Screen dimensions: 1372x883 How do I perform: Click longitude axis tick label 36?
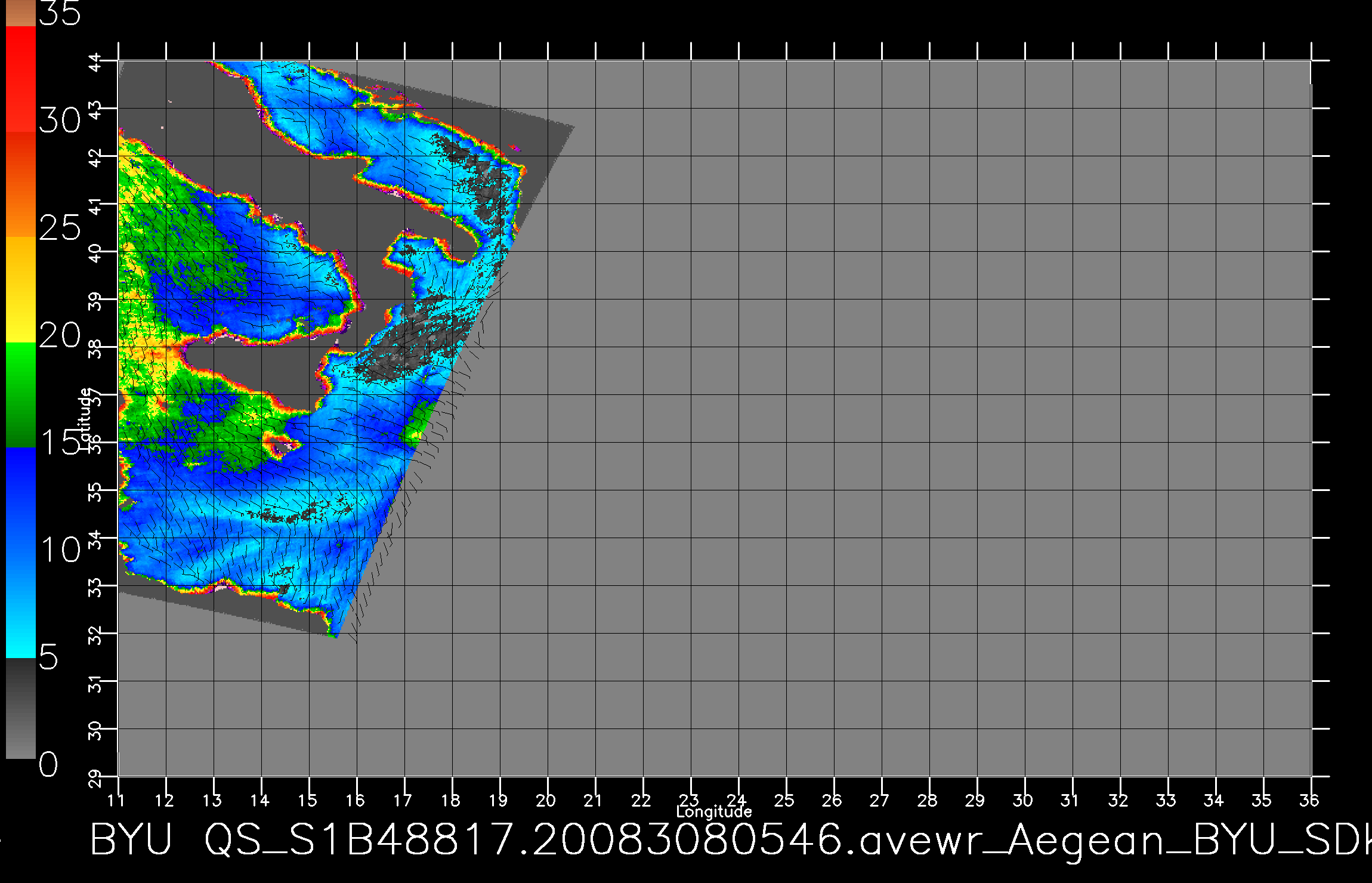tap(1309, 800)
